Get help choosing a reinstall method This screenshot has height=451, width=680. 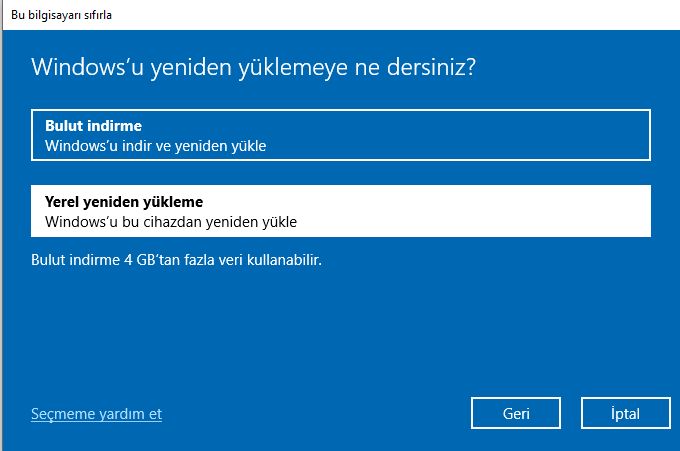click(x=96, y=414)
